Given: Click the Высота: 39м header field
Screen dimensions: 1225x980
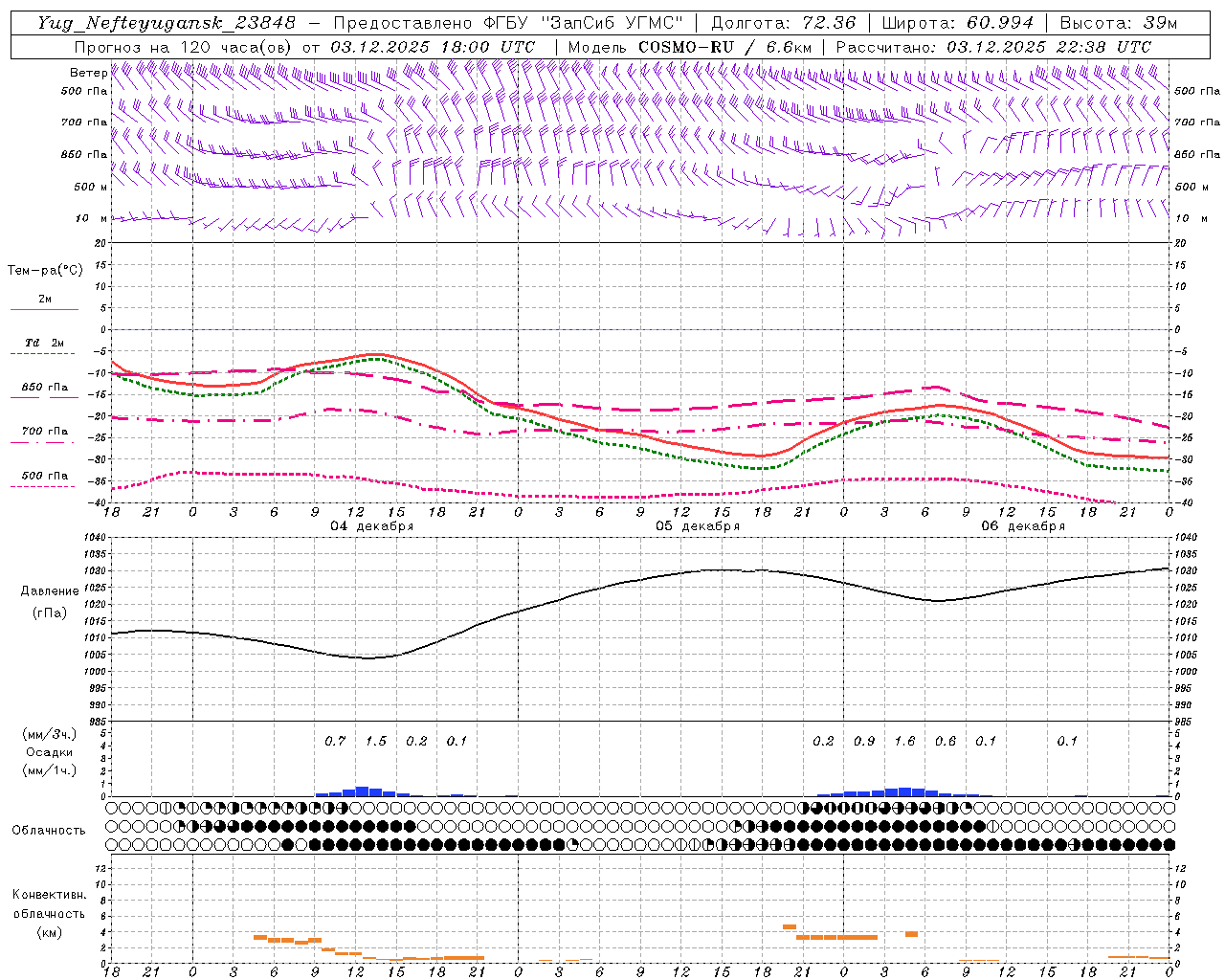Looking at the screenshot, I should point(1118,23).
